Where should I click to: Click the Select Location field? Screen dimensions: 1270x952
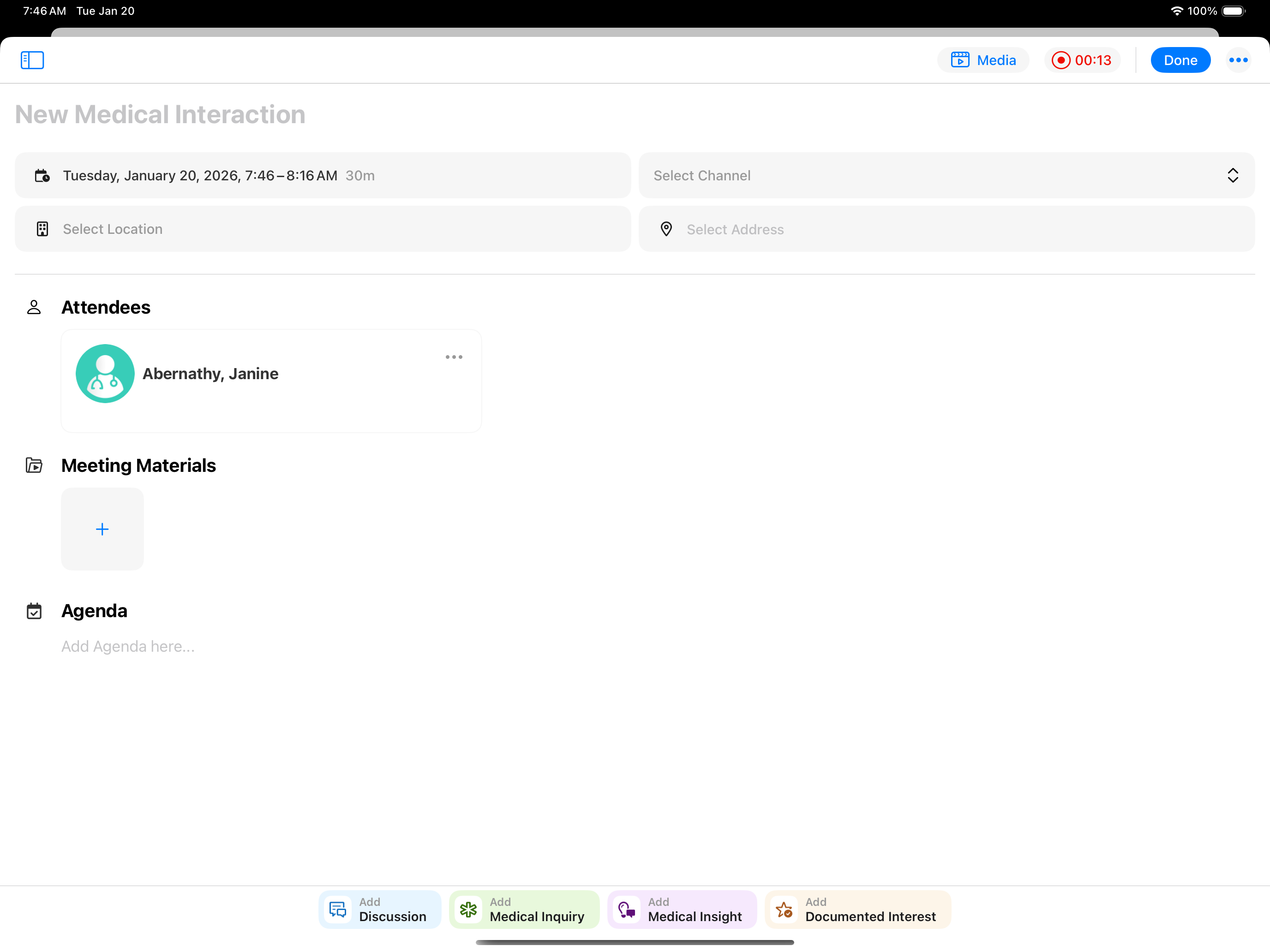[322, 229]
